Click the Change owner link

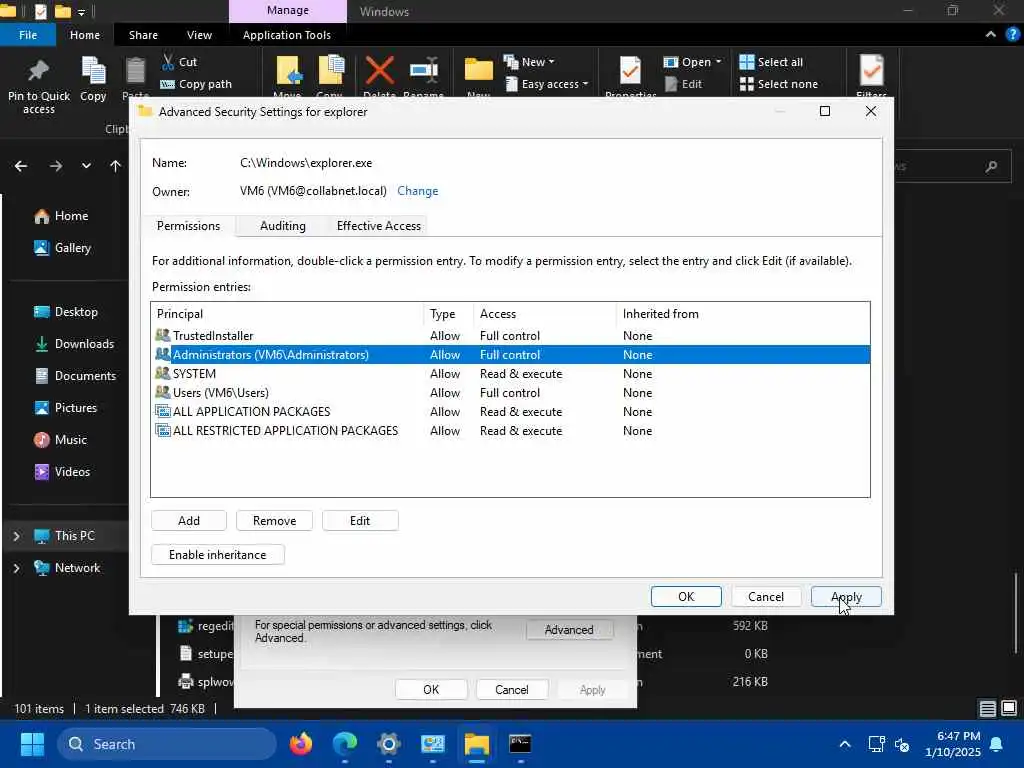[417, 191]
